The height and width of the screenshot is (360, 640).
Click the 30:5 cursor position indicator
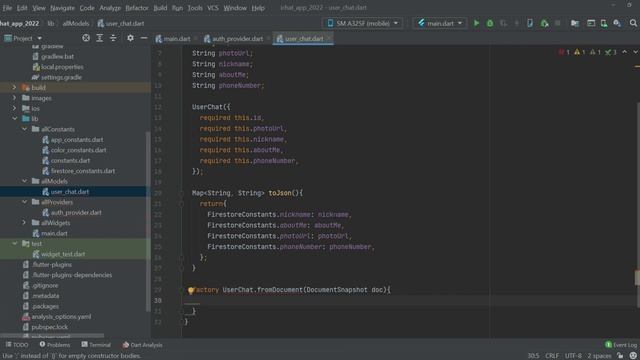pyautogui.click(x=533, y=356)
